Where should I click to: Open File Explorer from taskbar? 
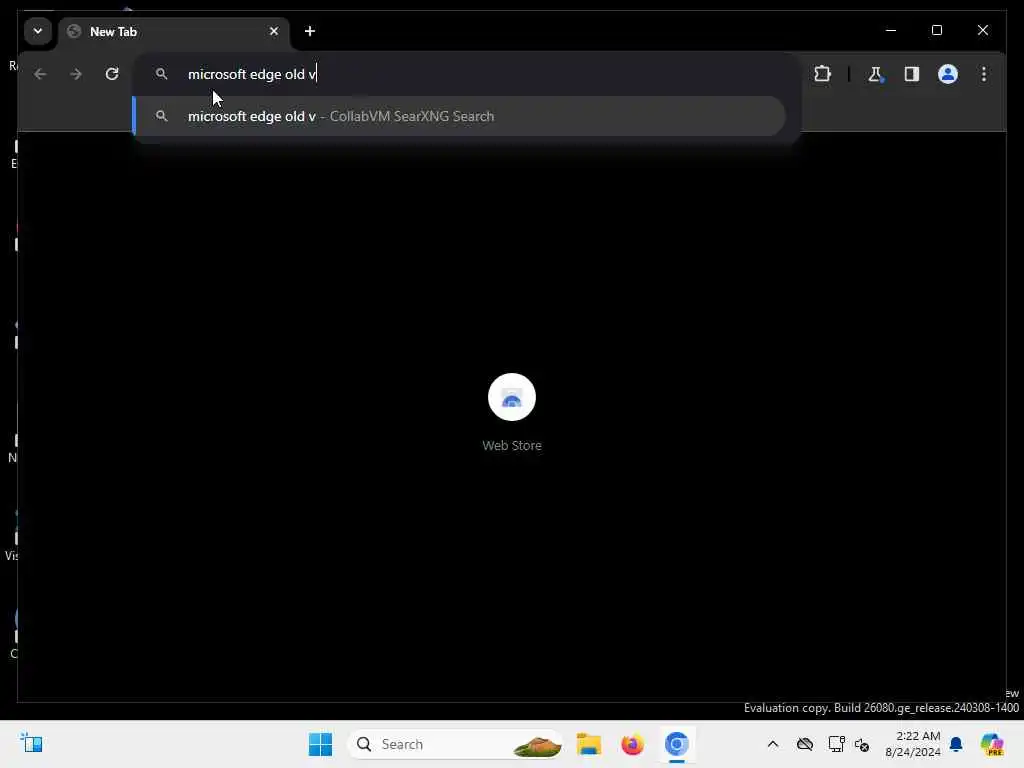click(x=588, y=744)
